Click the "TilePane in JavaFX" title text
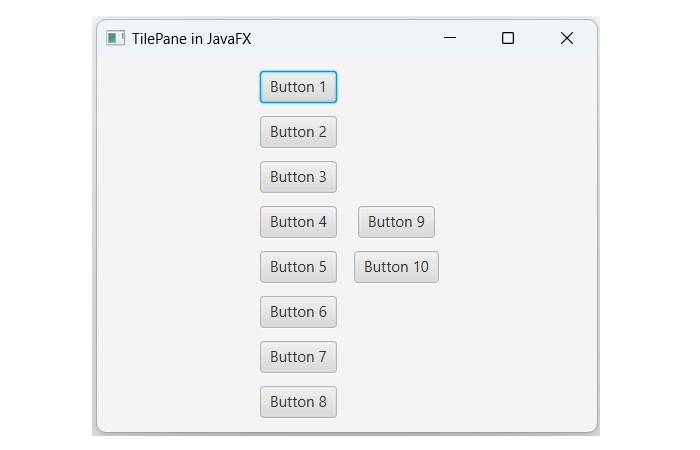 pyautogui.click(x=191, y=38)
